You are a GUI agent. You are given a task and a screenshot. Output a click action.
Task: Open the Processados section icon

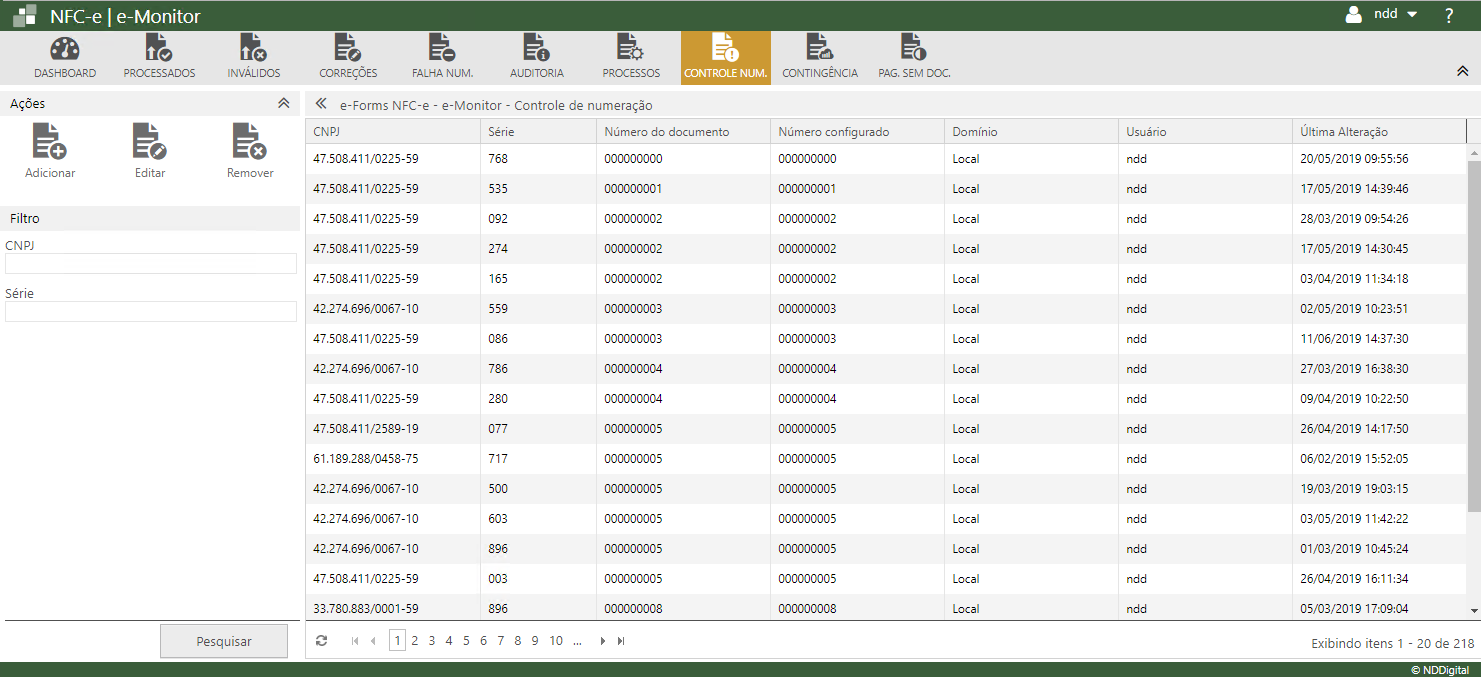159,49
